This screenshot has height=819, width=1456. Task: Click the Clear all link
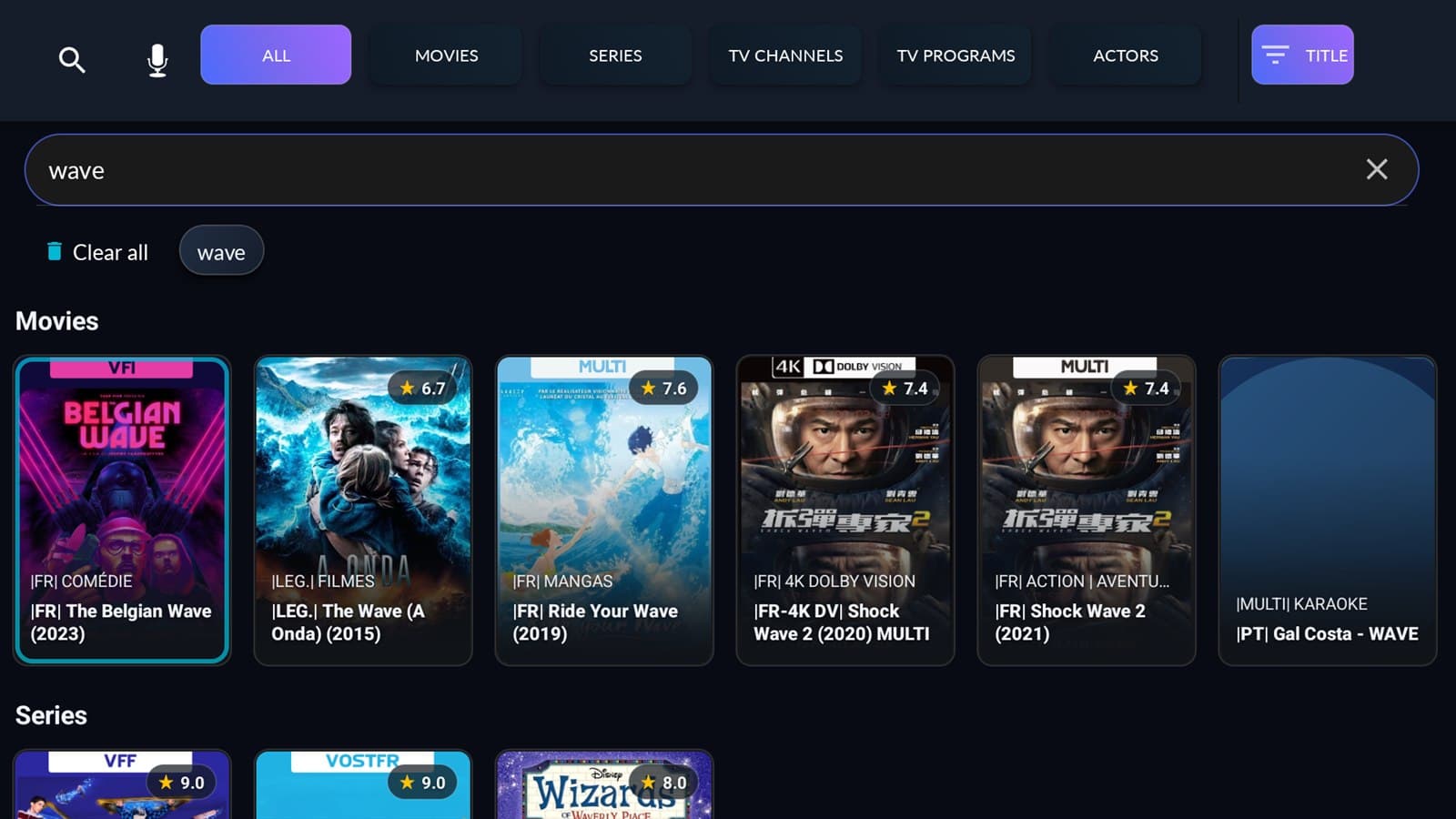(111, 252)
